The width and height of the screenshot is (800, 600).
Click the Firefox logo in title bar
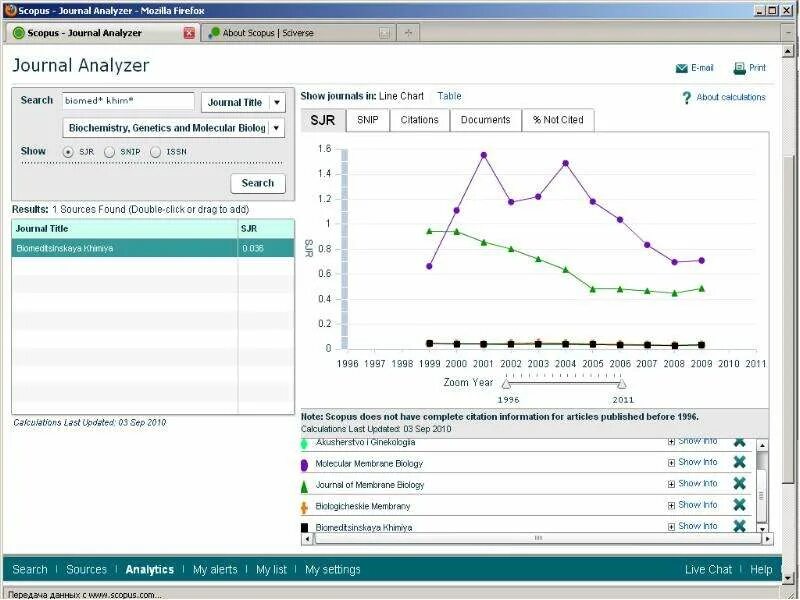click(x=10, y=10)
